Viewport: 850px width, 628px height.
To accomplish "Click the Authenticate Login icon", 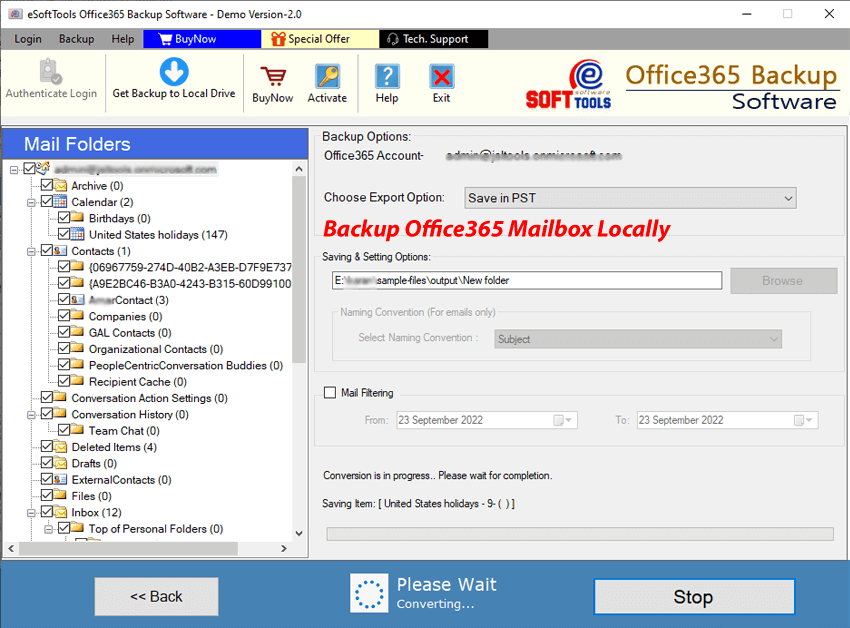I will tap(51, 72).
